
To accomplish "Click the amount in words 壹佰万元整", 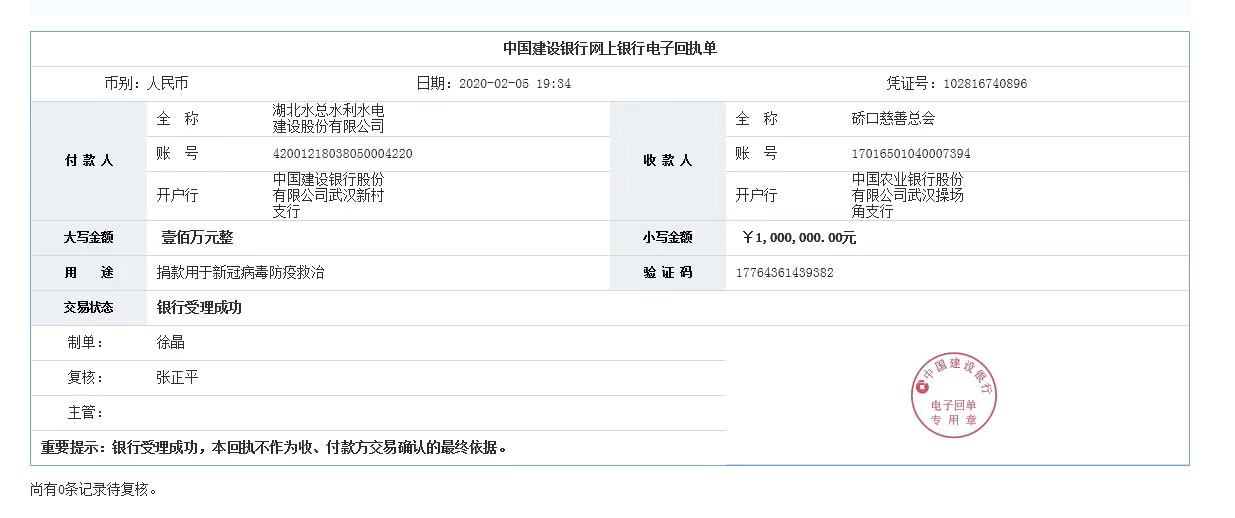I will [197, 238].
